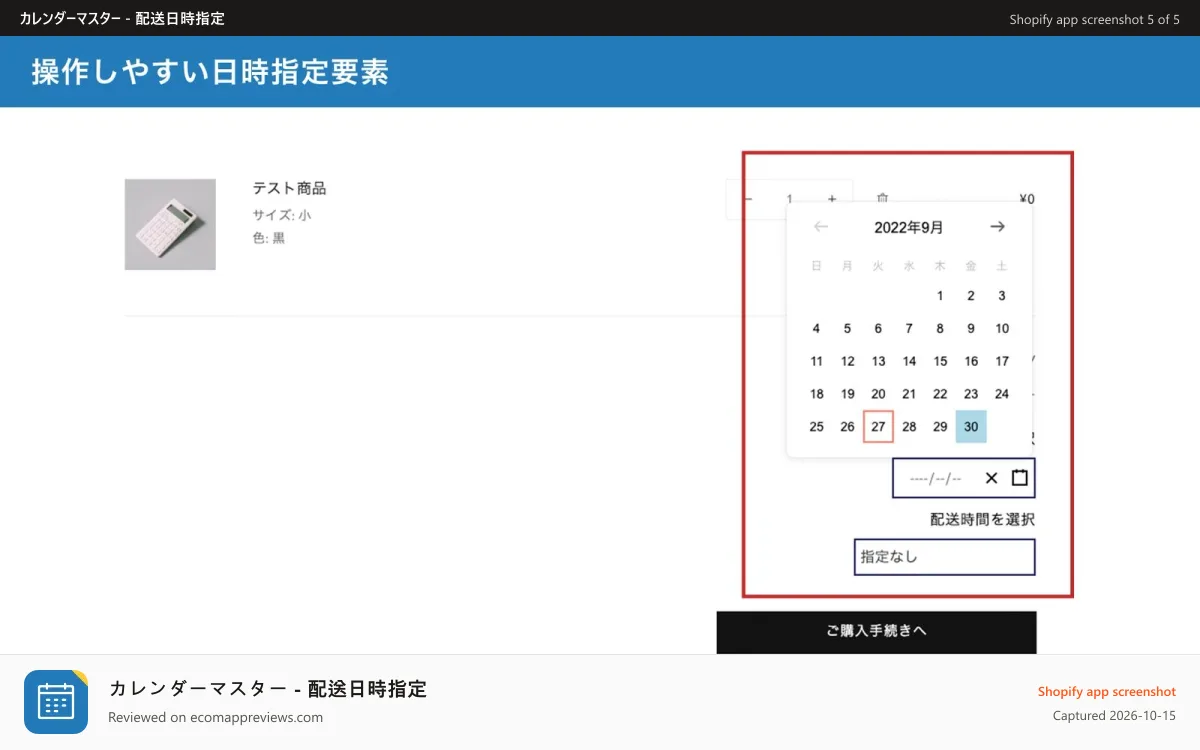Select date 9 in calendar

(x=971, y=329)
